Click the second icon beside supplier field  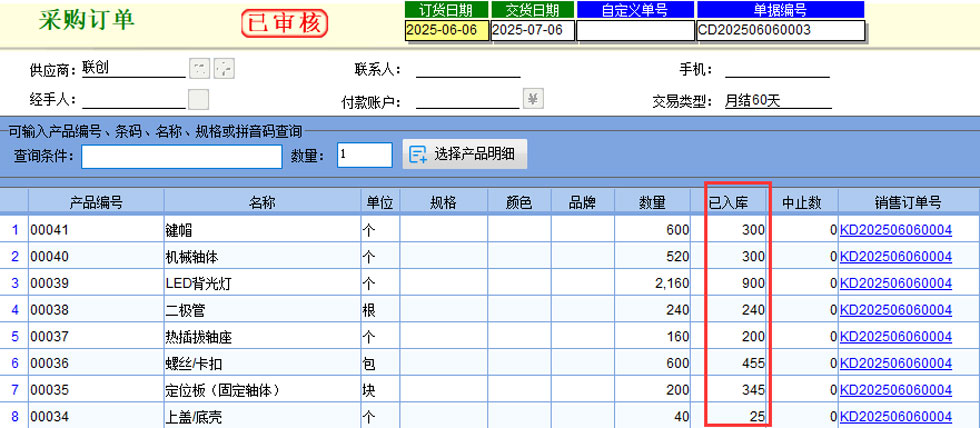point(224,69)
